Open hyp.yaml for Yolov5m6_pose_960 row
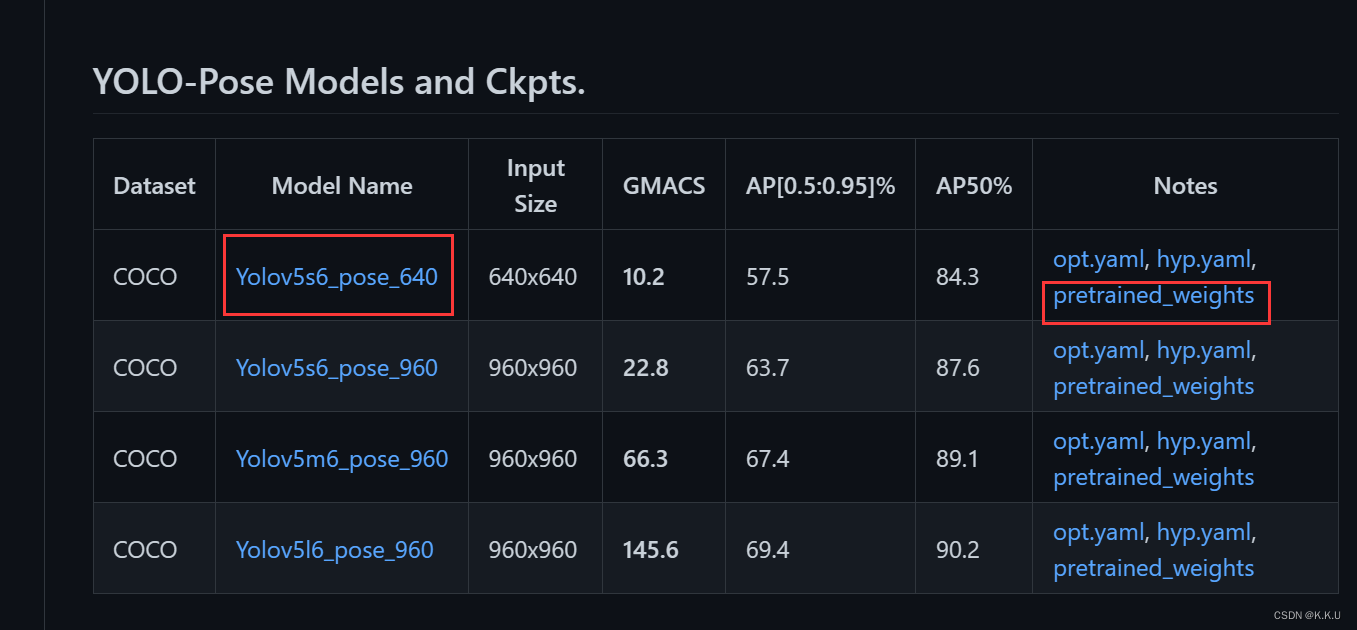Viewport: 1357px width, 630px height. click(1203, 442)
